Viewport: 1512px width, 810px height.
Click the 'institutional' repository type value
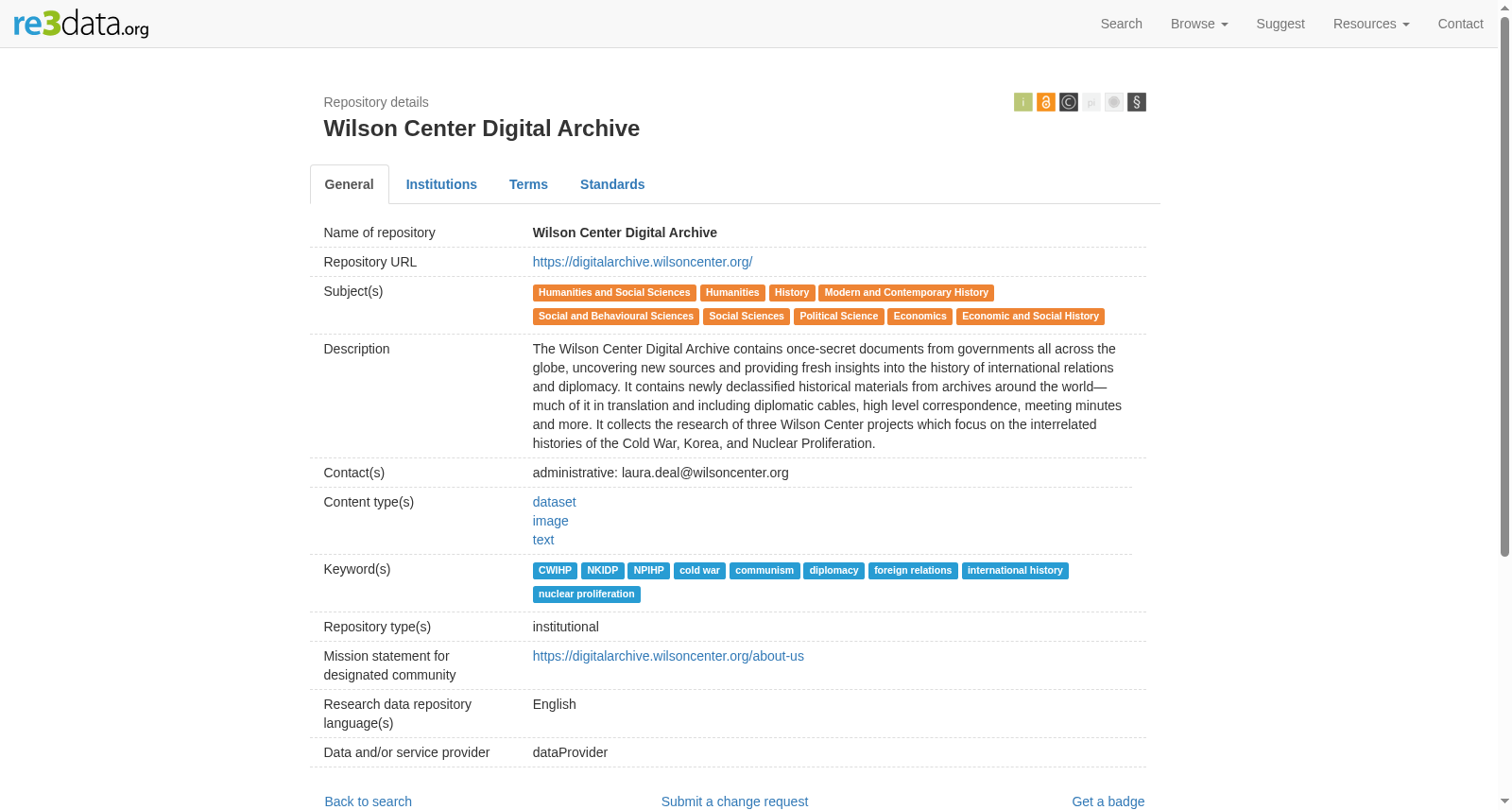pyautogui.click(x=566, y=627)
